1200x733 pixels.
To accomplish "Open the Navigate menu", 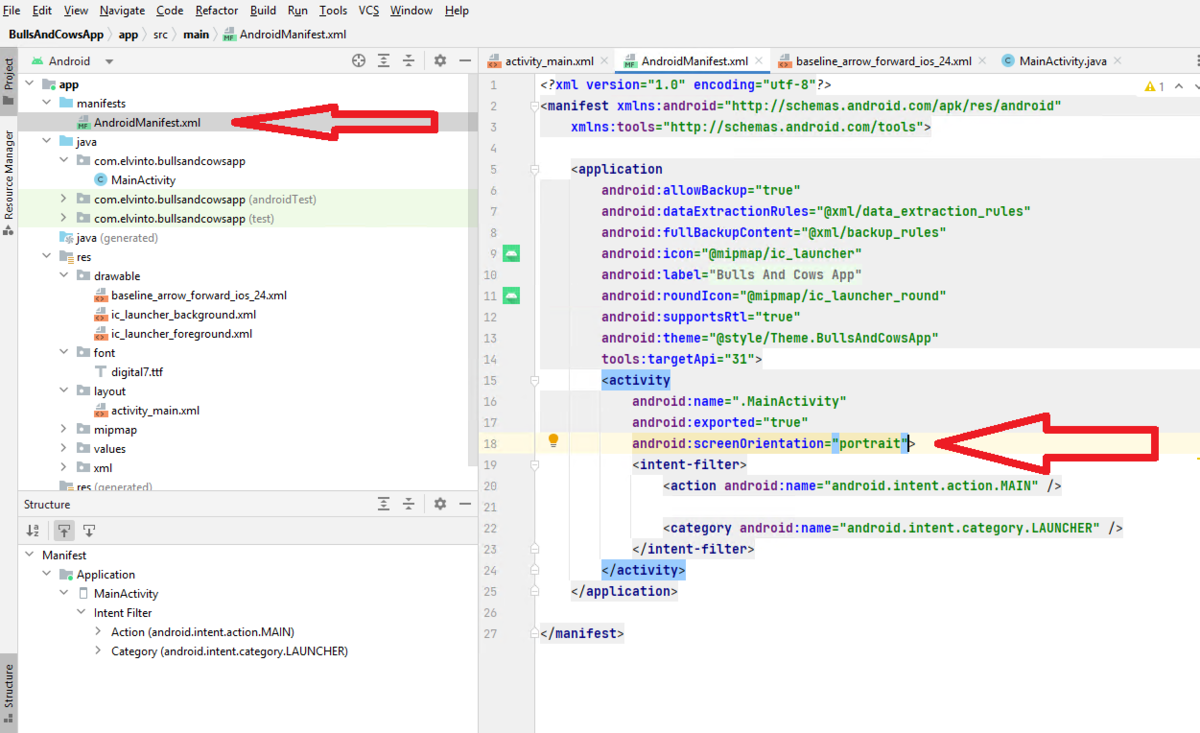I will (122, 10).
